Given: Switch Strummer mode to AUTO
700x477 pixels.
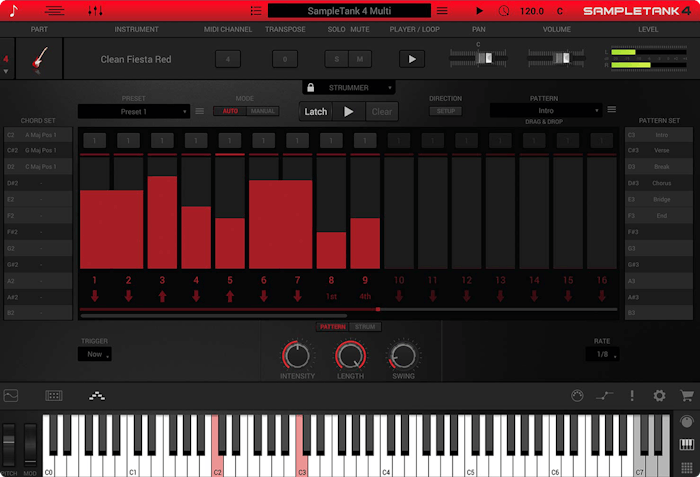Looking at the screenshot, I should click(x=230, y=111).
